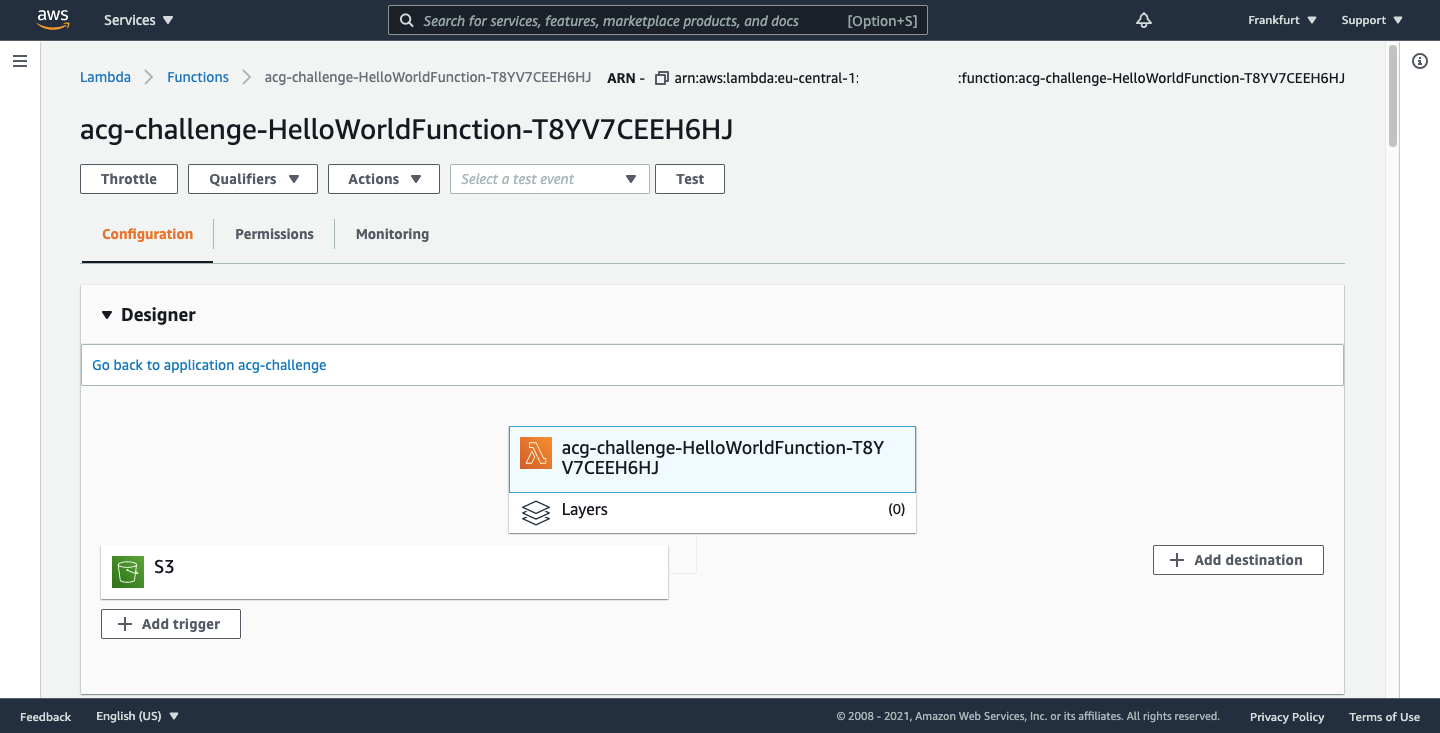
Task: Click the Add trigger button
Action: 171,624
